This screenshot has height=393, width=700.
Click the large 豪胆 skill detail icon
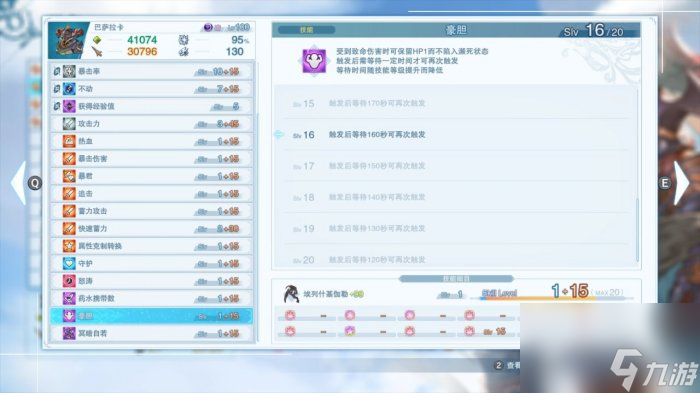tap(314, 61)
